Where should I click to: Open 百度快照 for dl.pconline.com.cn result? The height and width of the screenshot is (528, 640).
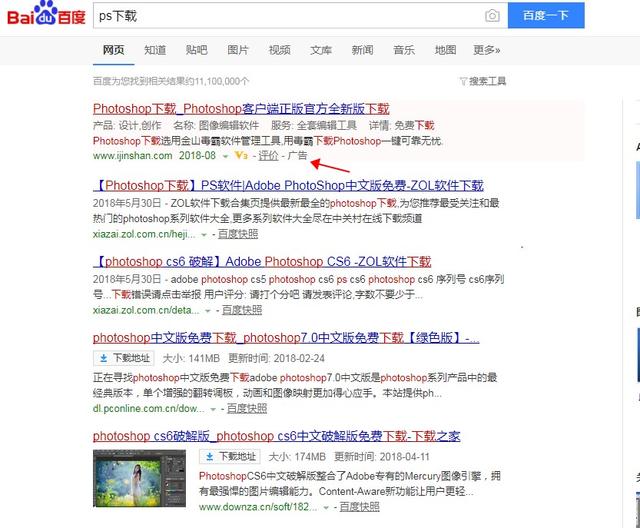(247, 408)
